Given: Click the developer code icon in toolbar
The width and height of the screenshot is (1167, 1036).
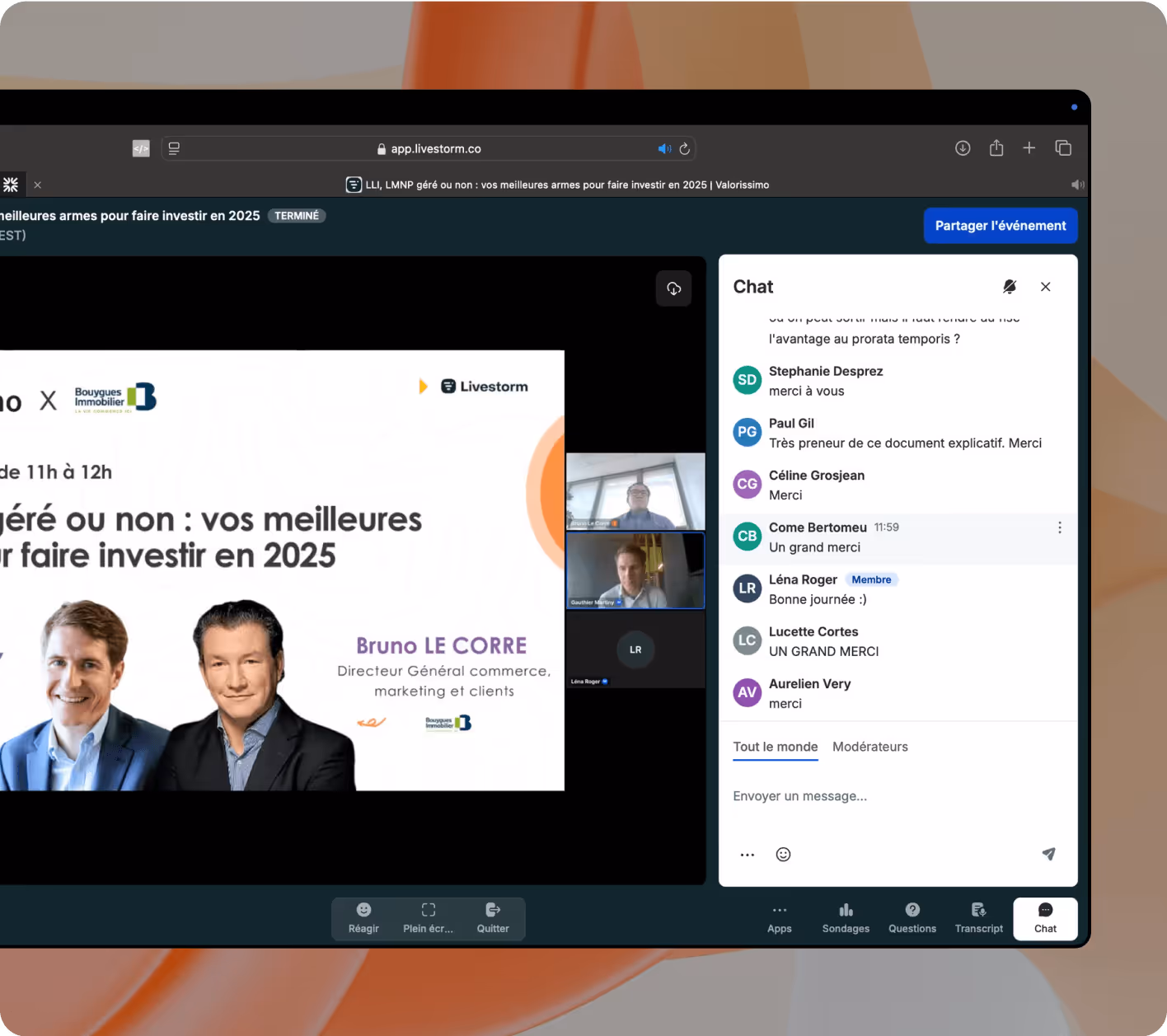Looking at the screenshot, I should [141, 148].
